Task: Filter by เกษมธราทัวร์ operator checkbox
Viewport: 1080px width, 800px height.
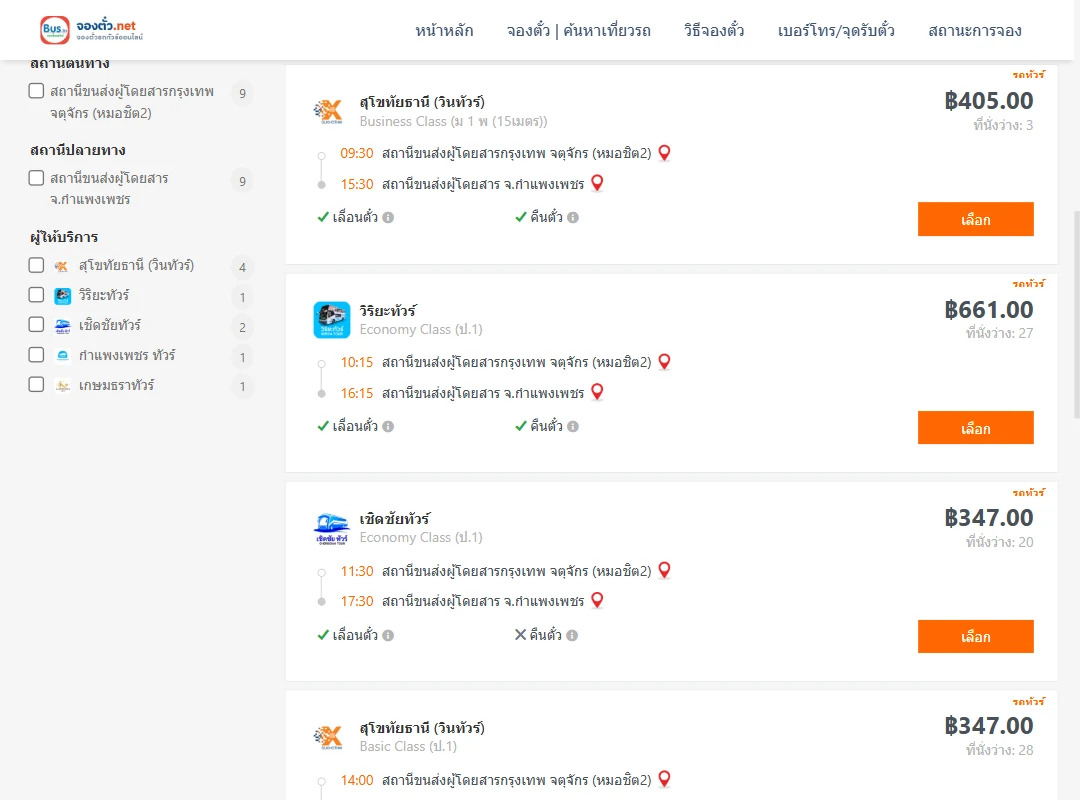Action: [x=37, y=384]
